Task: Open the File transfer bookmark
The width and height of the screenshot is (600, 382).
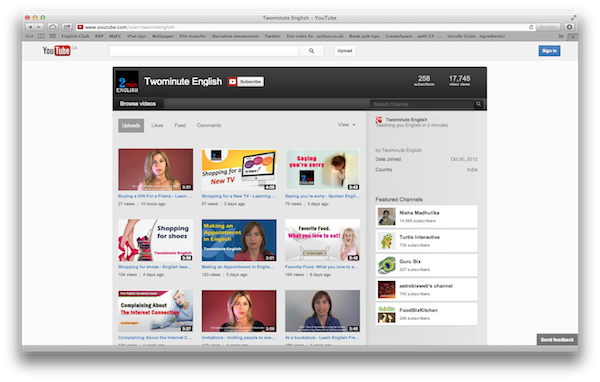Action: 193,36
